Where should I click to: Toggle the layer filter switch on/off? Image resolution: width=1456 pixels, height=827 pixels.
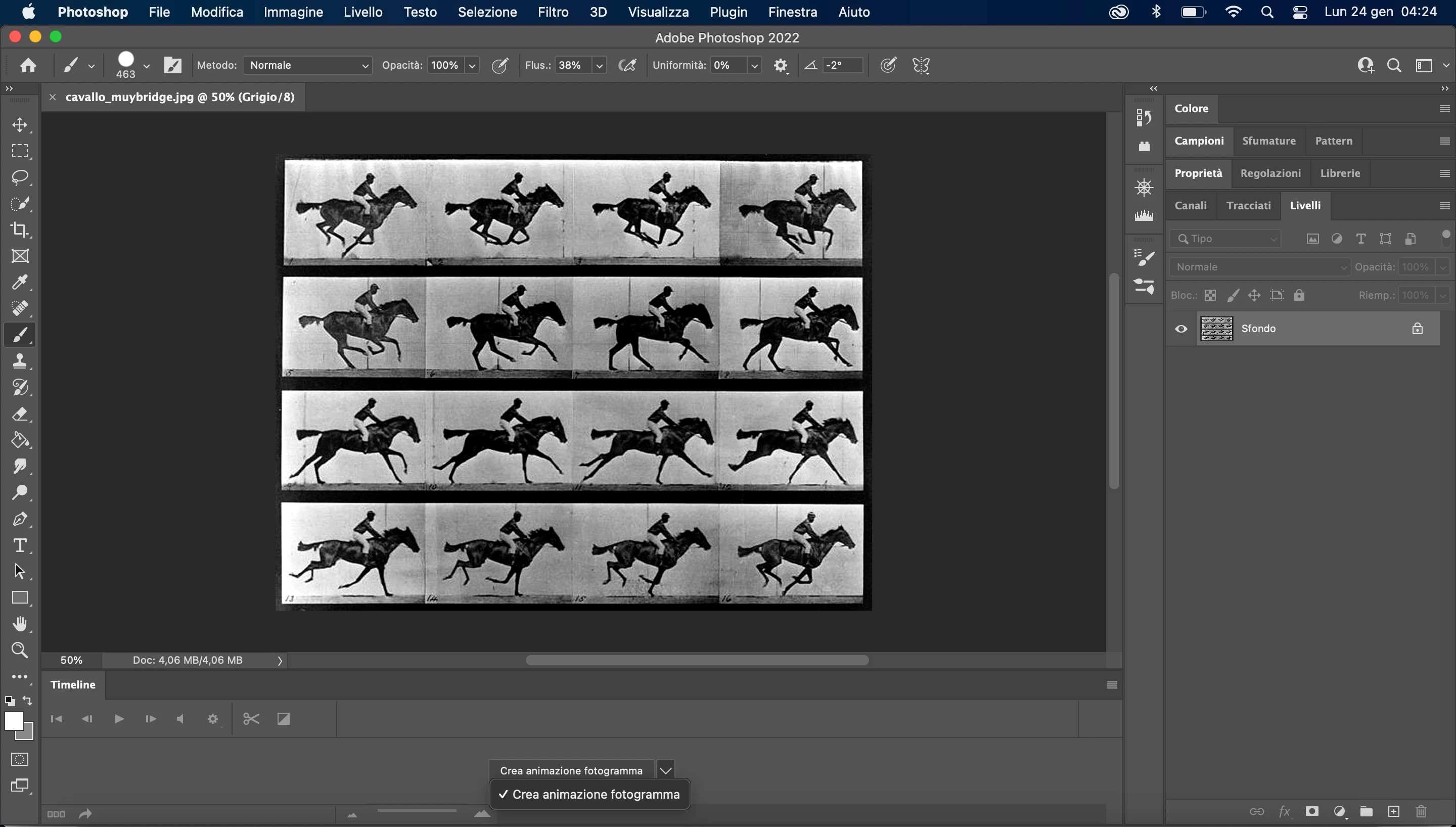click(1445, 238)
